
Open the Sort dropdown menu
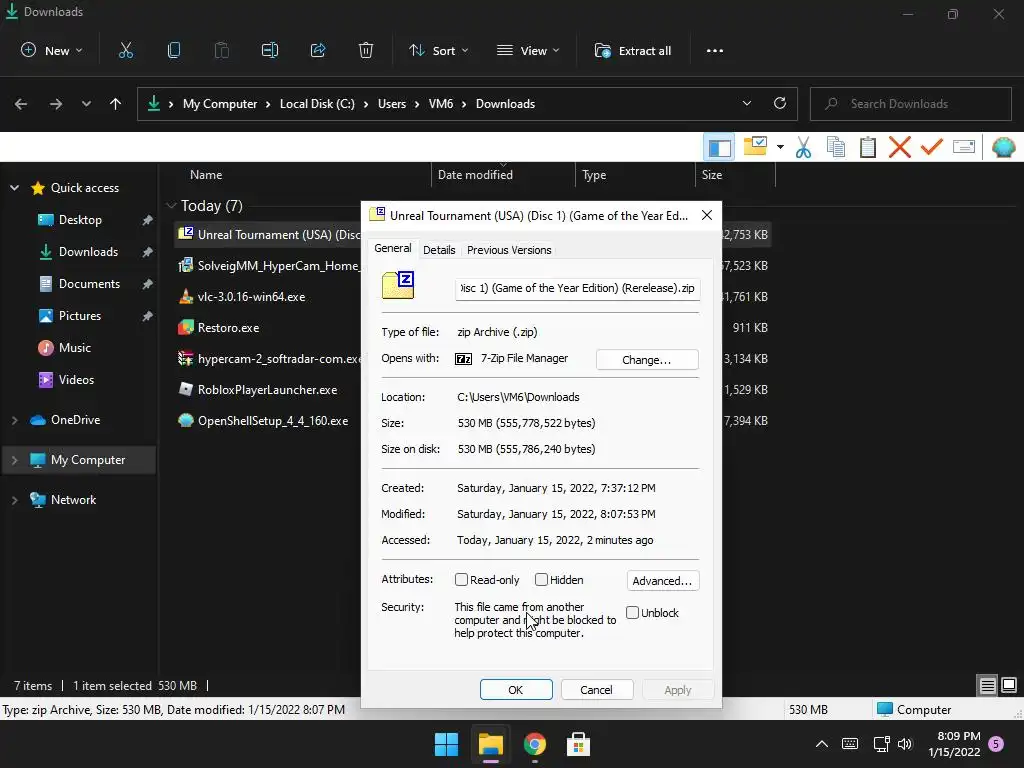point(438,50)
